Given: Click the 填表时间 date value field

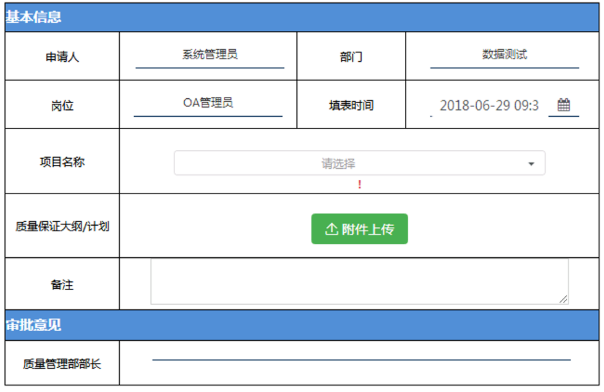Looking at the screenshot, I should [x=489, y=105].
